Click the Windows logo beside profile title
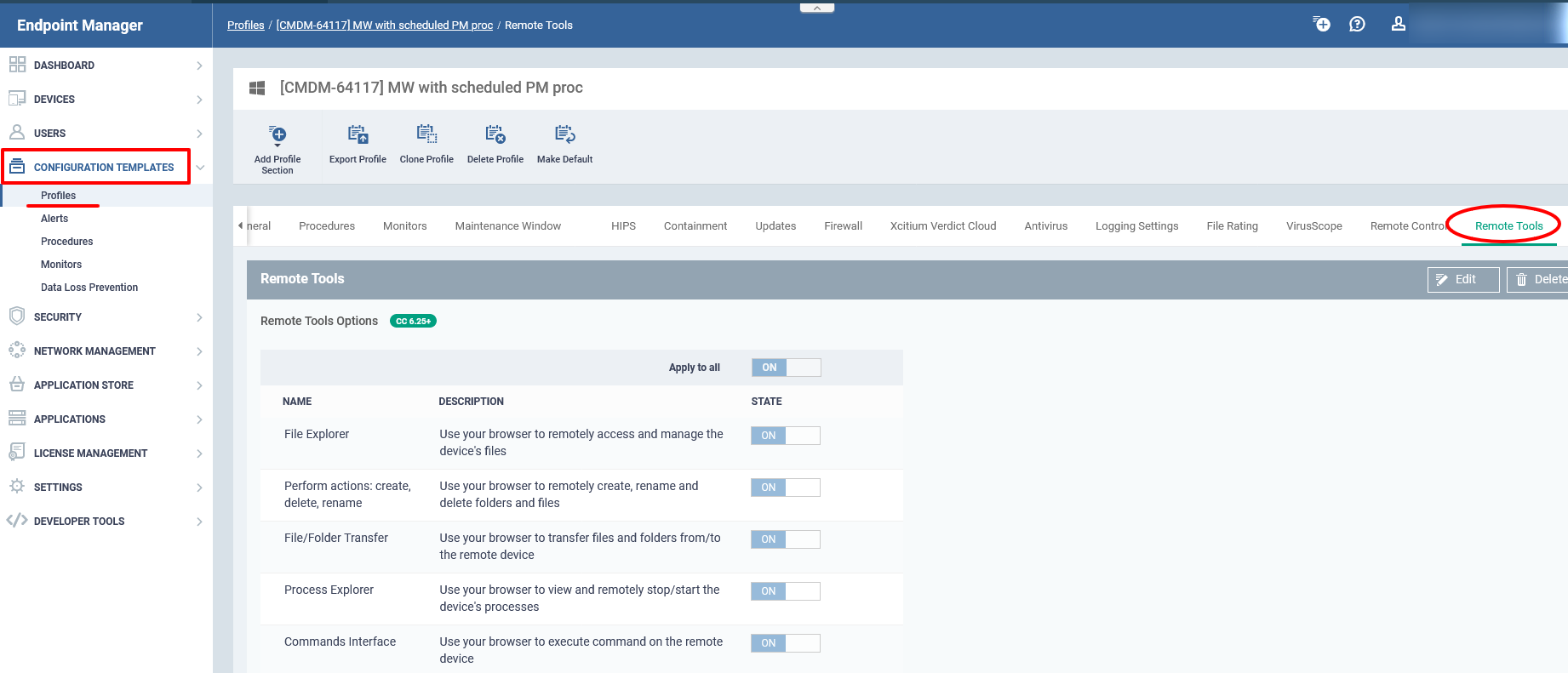Viewport: 1568px width, 673px height. [x=257, y=88]
